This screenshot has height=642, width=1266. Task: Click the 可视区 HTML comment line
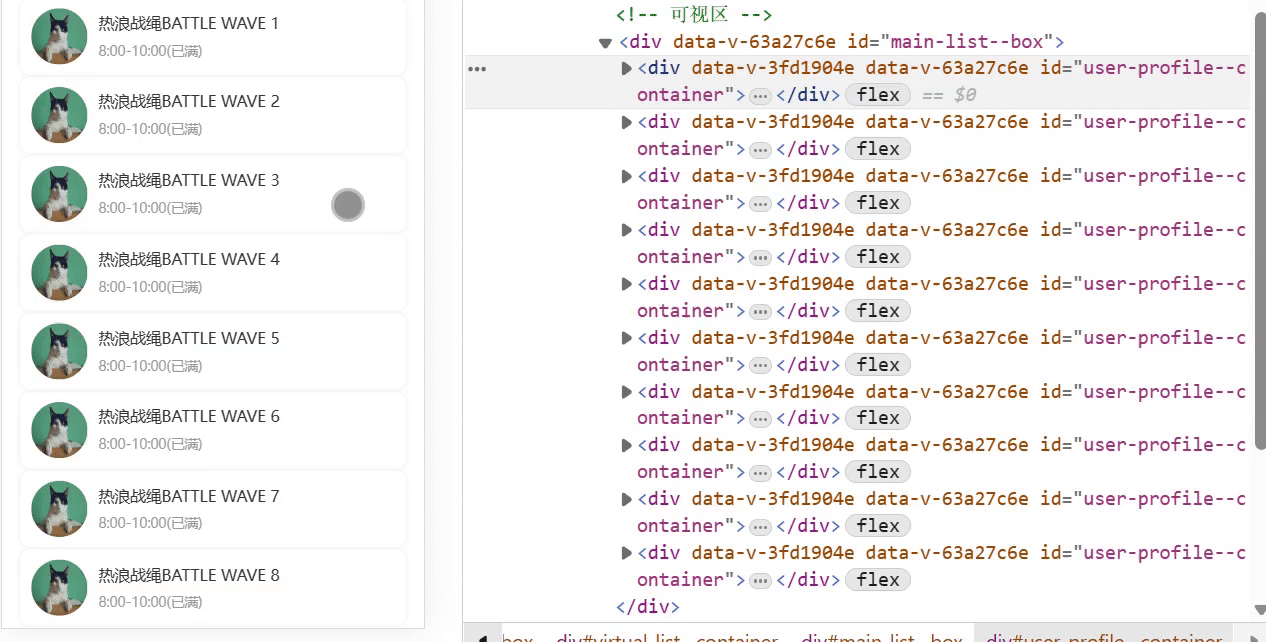[694, 14]
